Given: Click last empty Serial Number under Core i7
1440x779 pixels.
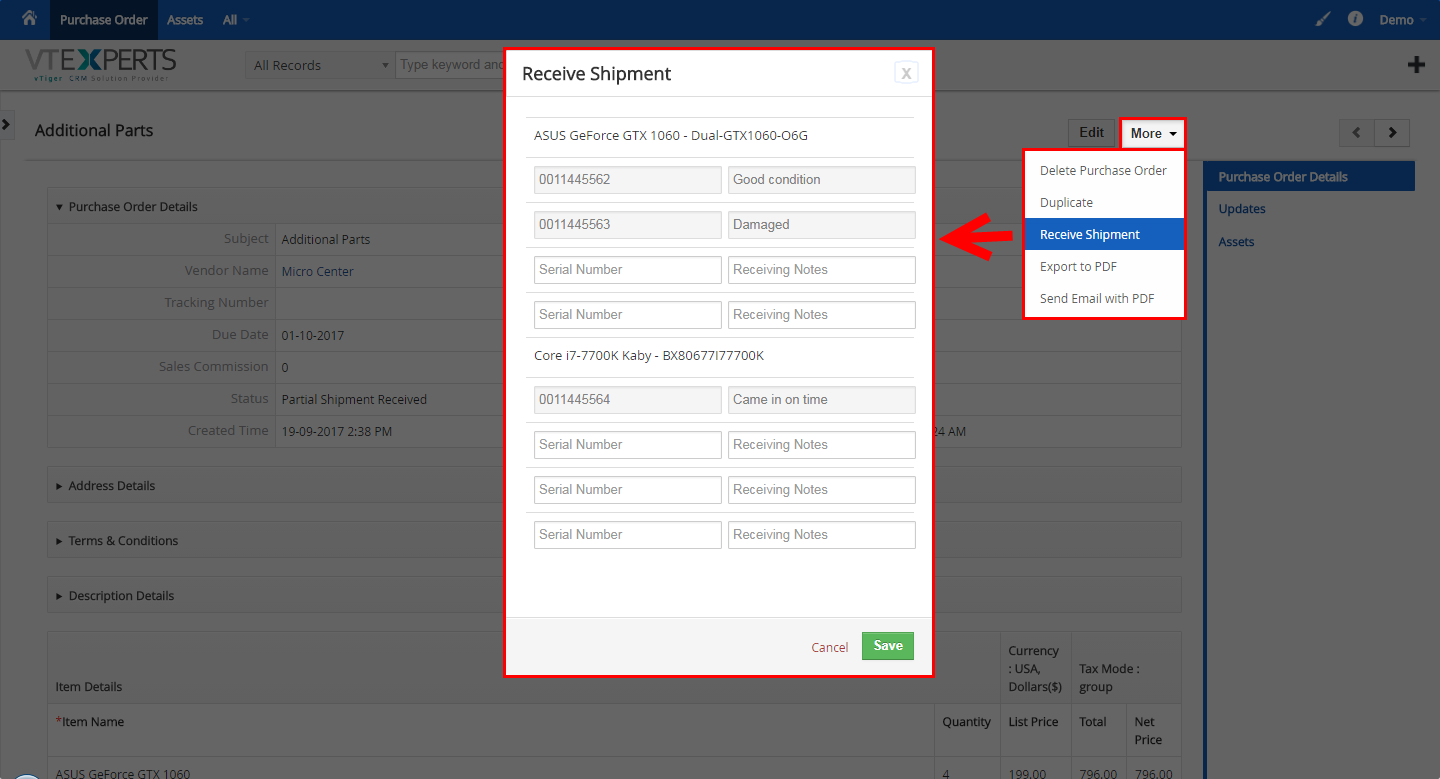Looking at the screenshot, I should point(628,535).
